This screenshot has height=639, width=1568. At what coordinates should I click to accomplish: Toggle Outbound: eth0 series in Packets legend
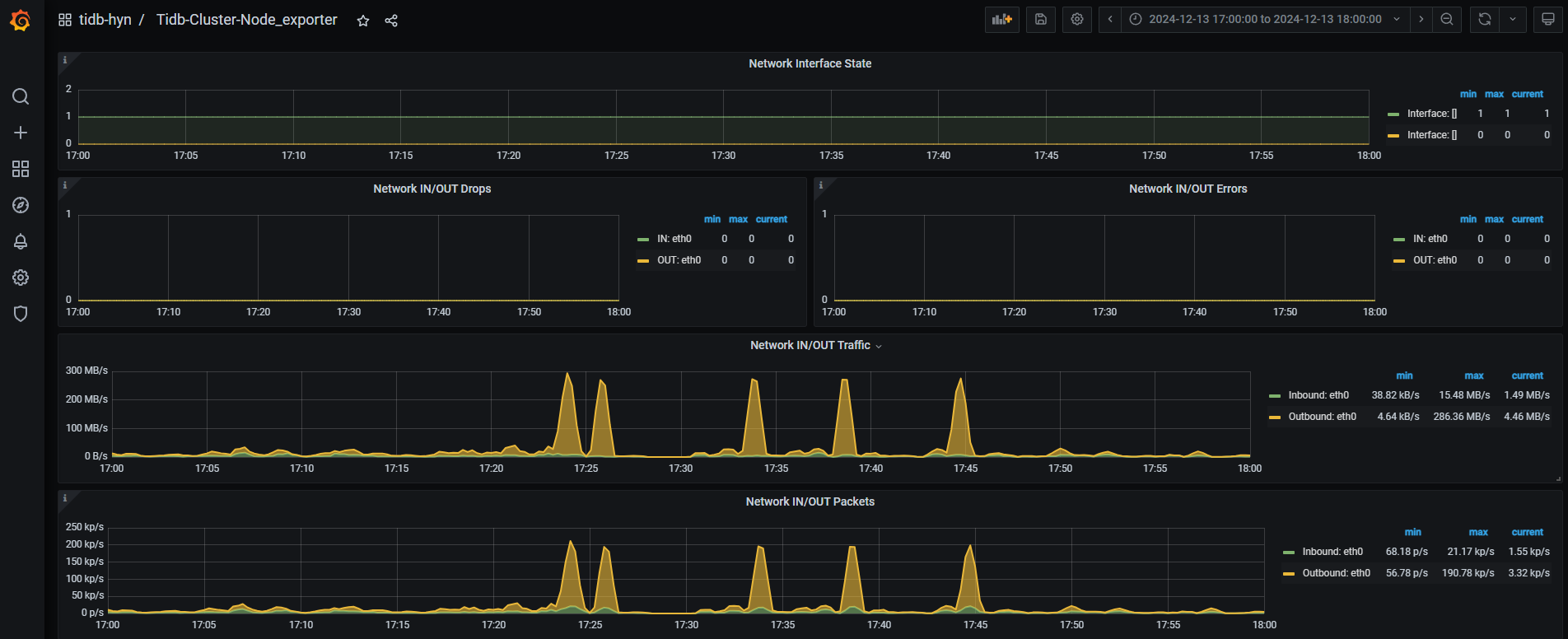pos(1336,573)
